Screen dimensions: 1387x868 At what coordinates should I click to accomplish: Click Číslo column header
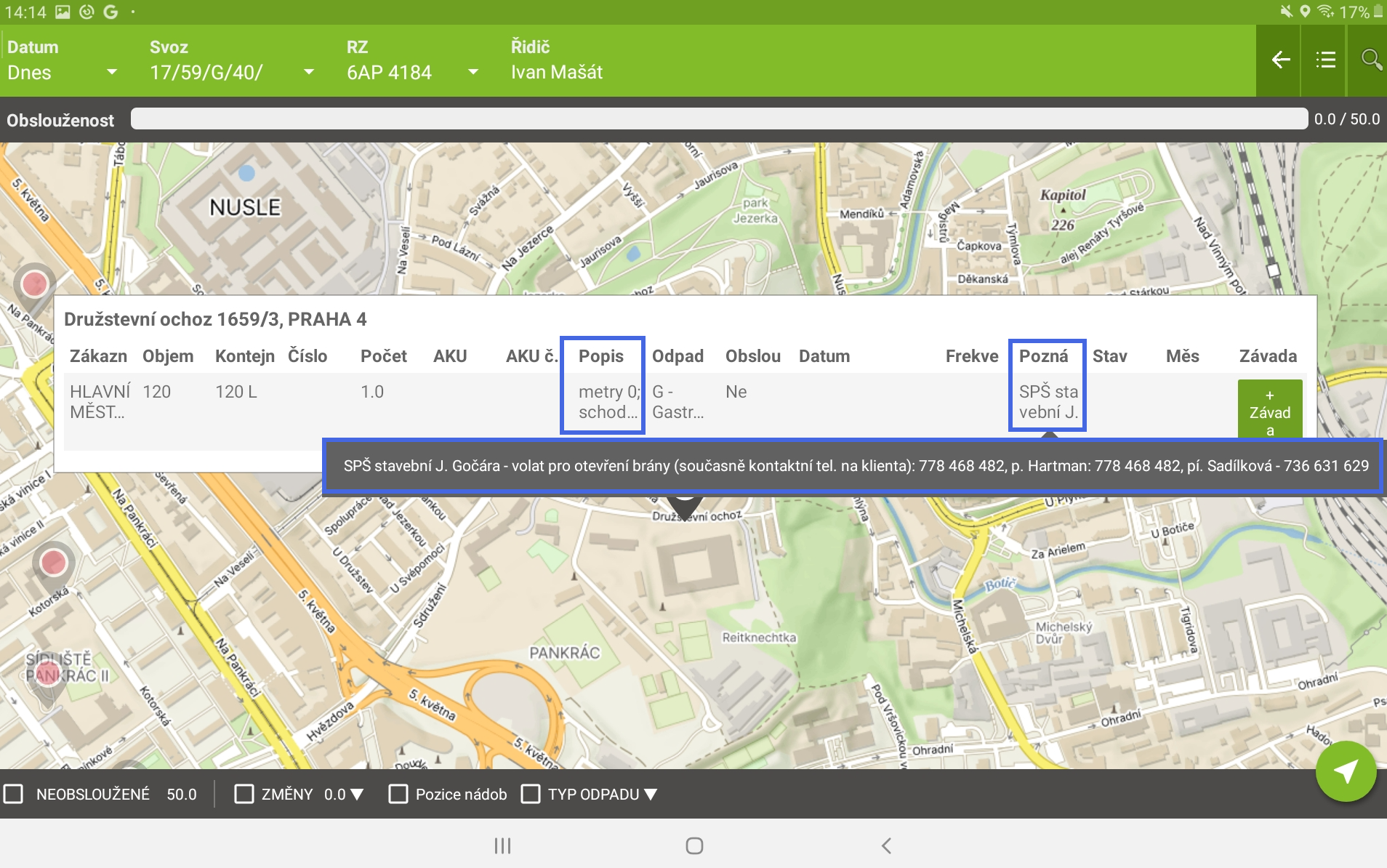click(x=307, y=356)
